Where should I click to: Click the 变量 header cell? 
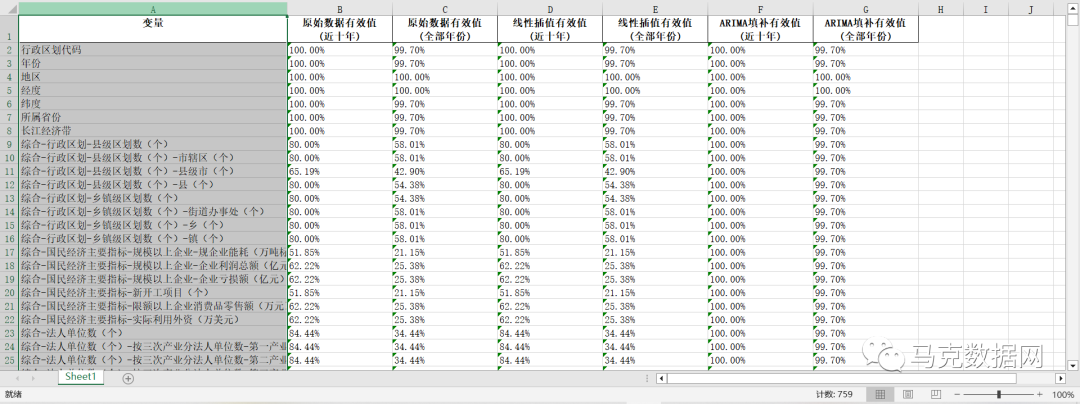[x=153, y=30]
